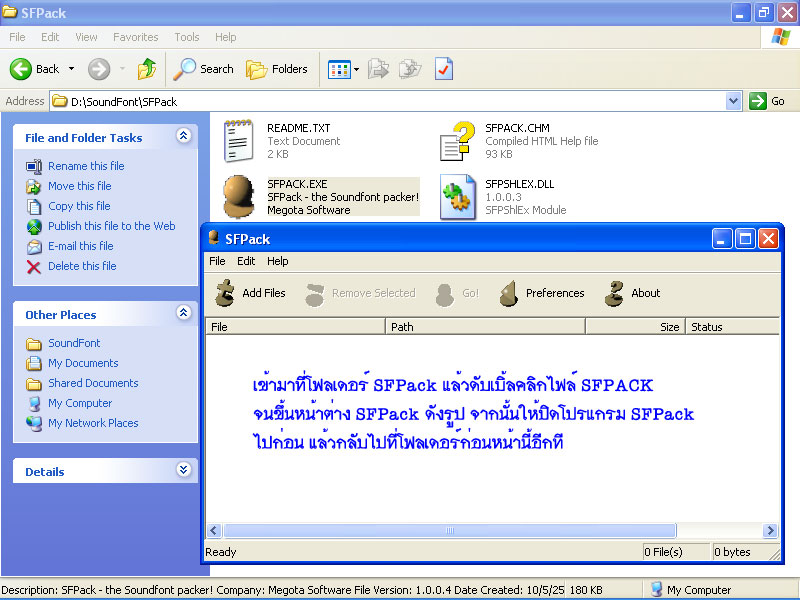Open the About dialog in SFPack
Screen dimensions: 800x600
tap(632, 293)
